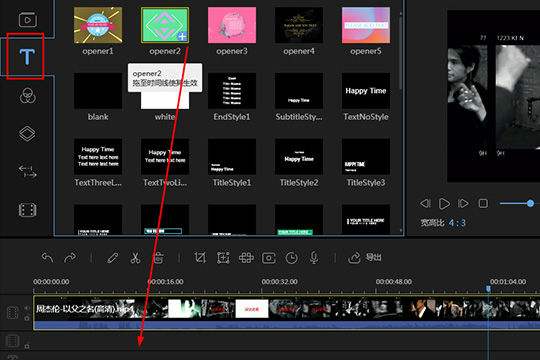The image size is (540, 360).
Task: Open the Media panel at sidebar top
Action: pos(27,20)
